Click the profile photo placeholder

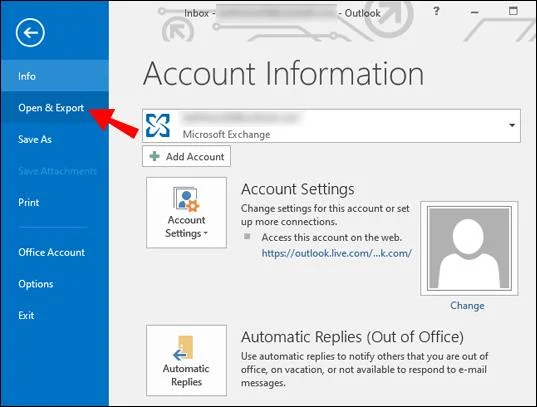tap(469, 248)
